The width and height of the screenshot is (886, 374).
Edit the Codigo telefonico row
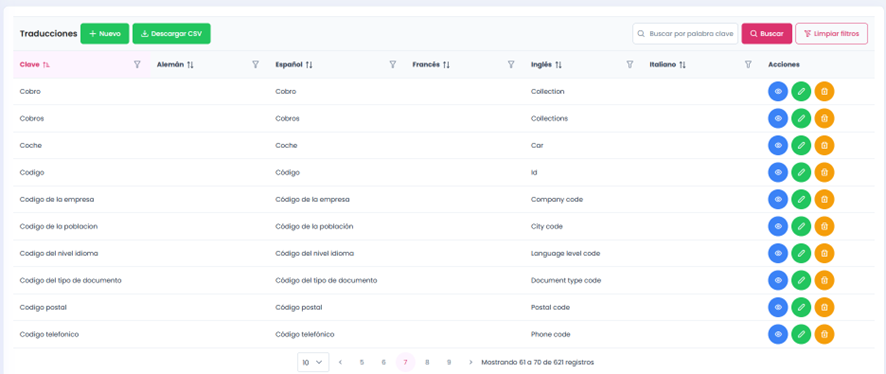pyautogui.click(x=801, y=334)
